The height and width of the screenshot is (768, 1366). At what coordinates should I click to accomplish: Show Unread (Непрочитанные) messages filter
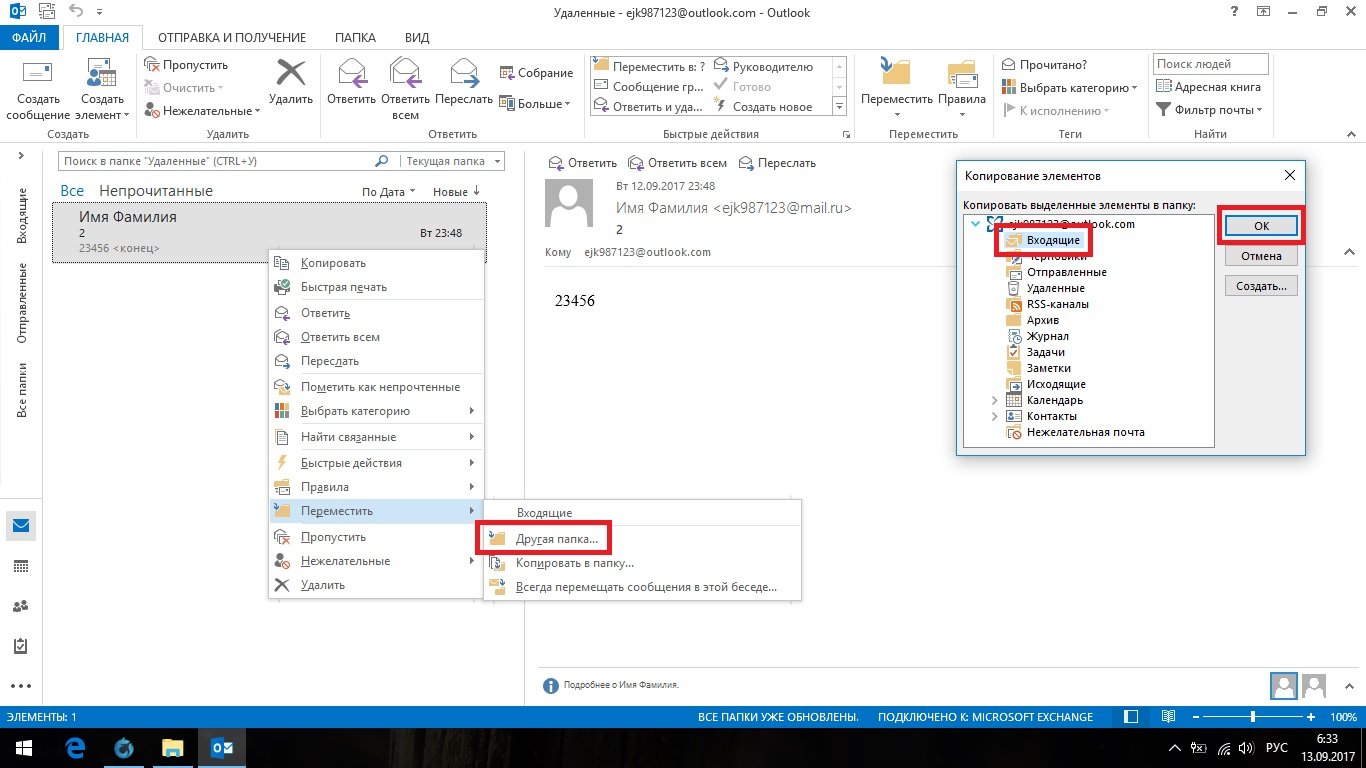156,191
